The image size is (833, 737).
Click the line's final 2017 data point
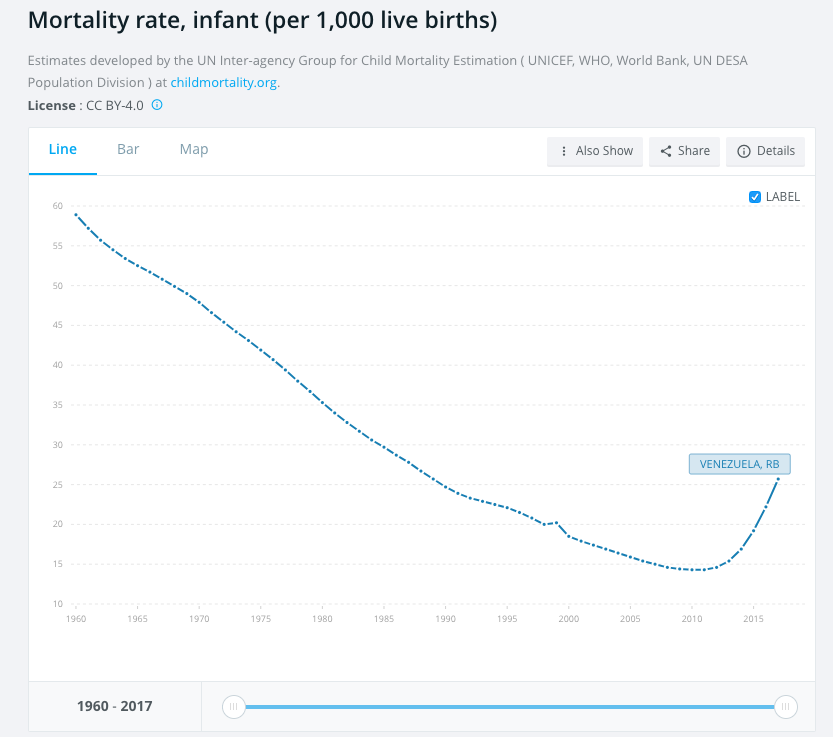[778, 479]
